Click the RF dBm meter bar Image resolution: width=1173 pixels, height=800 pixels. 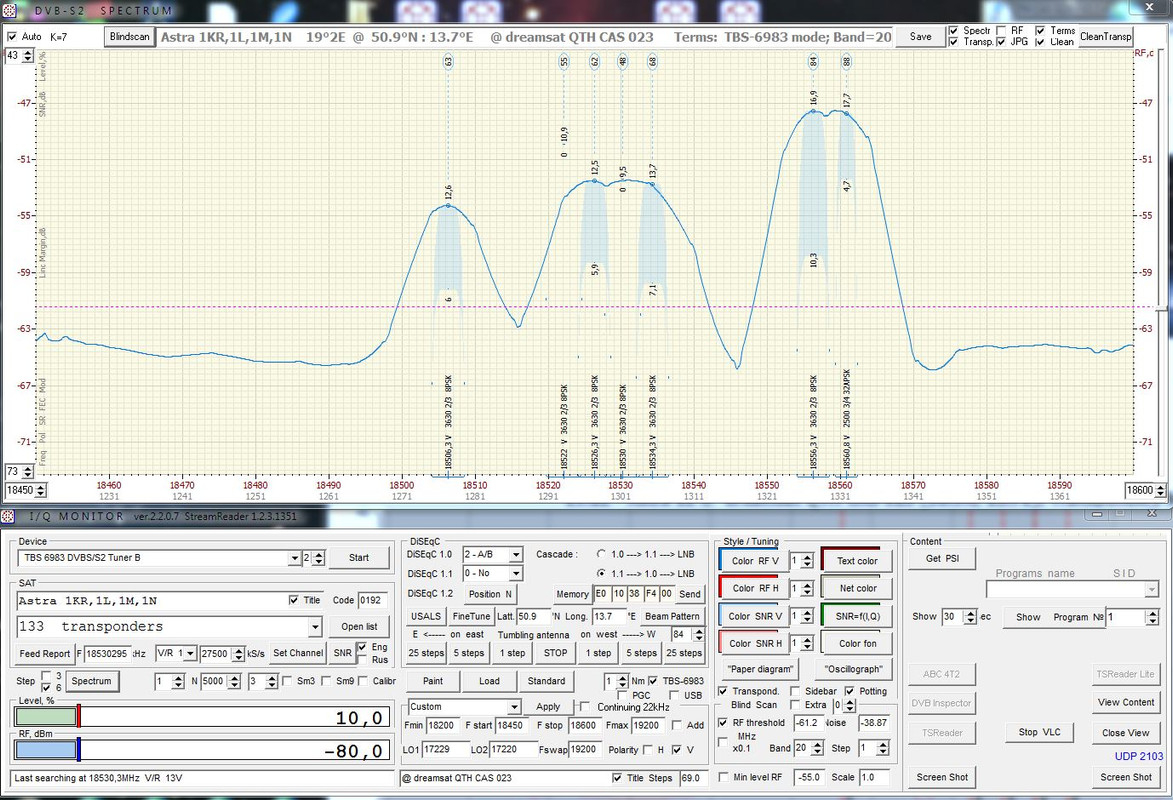click(202, 750)
